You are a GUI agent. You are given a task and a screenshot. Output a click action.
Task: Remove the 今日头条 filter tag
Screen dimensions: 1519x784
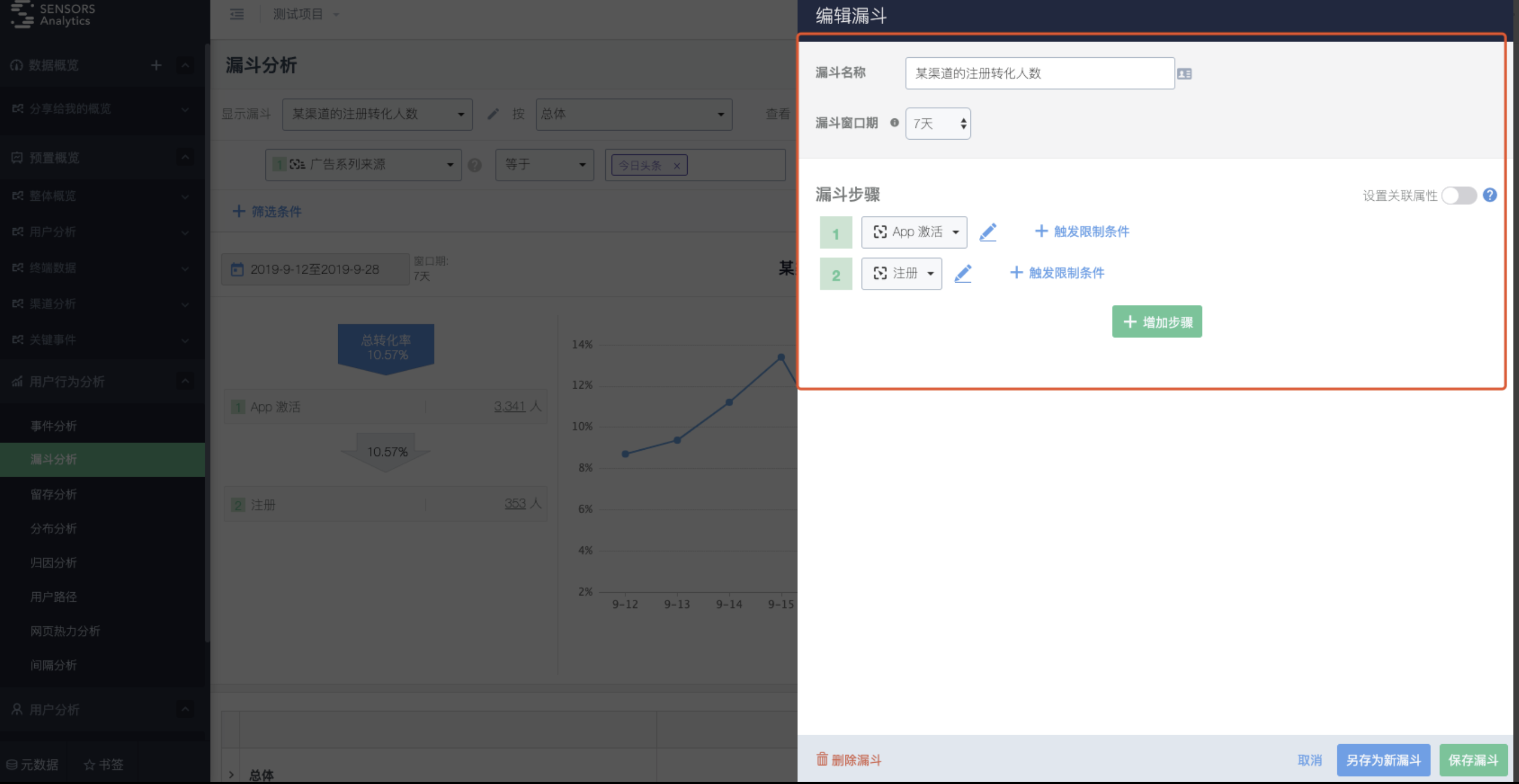click(x=676, y=165)
